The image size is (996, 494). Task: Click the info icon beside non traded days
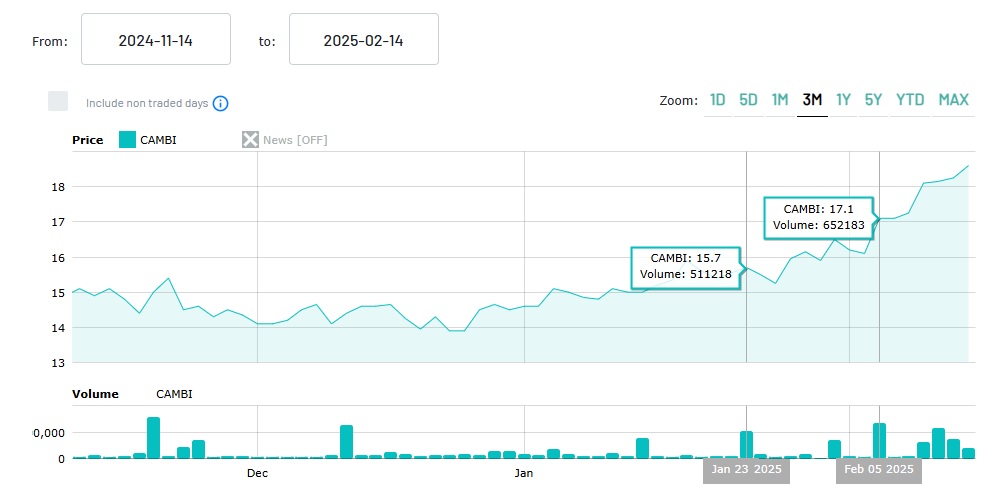pos(221,103)
